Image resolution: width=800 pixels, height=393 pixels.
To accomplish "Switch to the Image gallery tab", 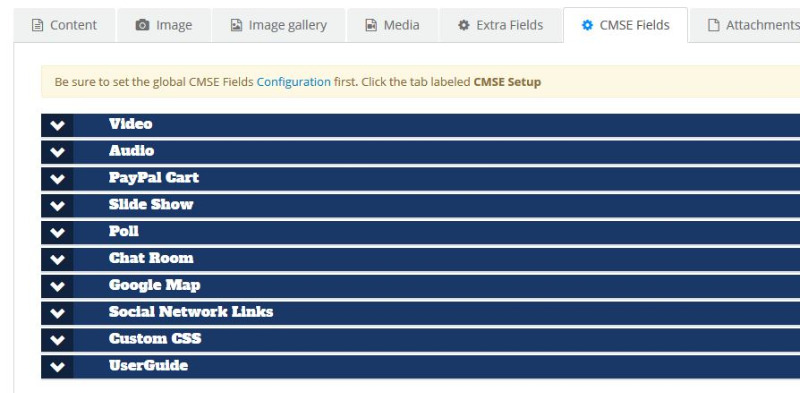I will 279,26.
